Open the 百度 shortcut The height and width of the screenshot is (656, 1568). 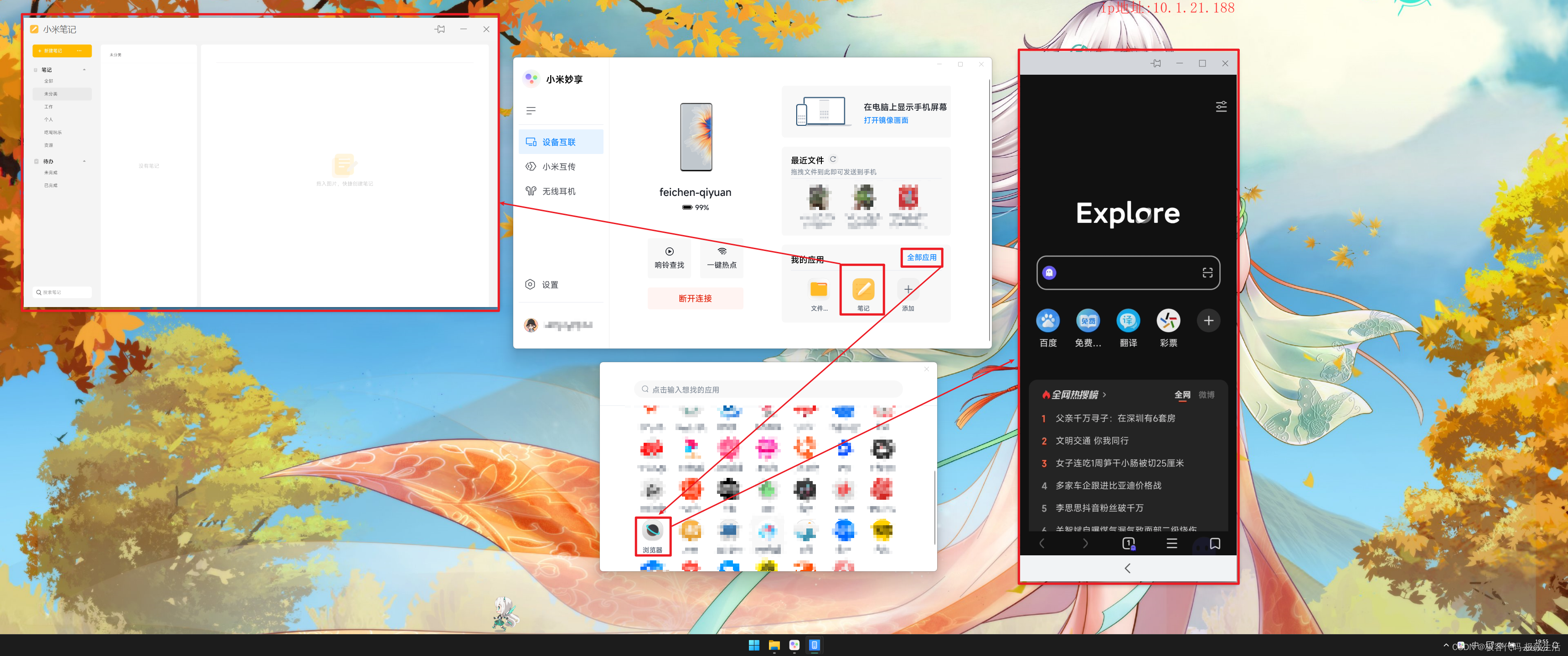tap(1047, 328)
